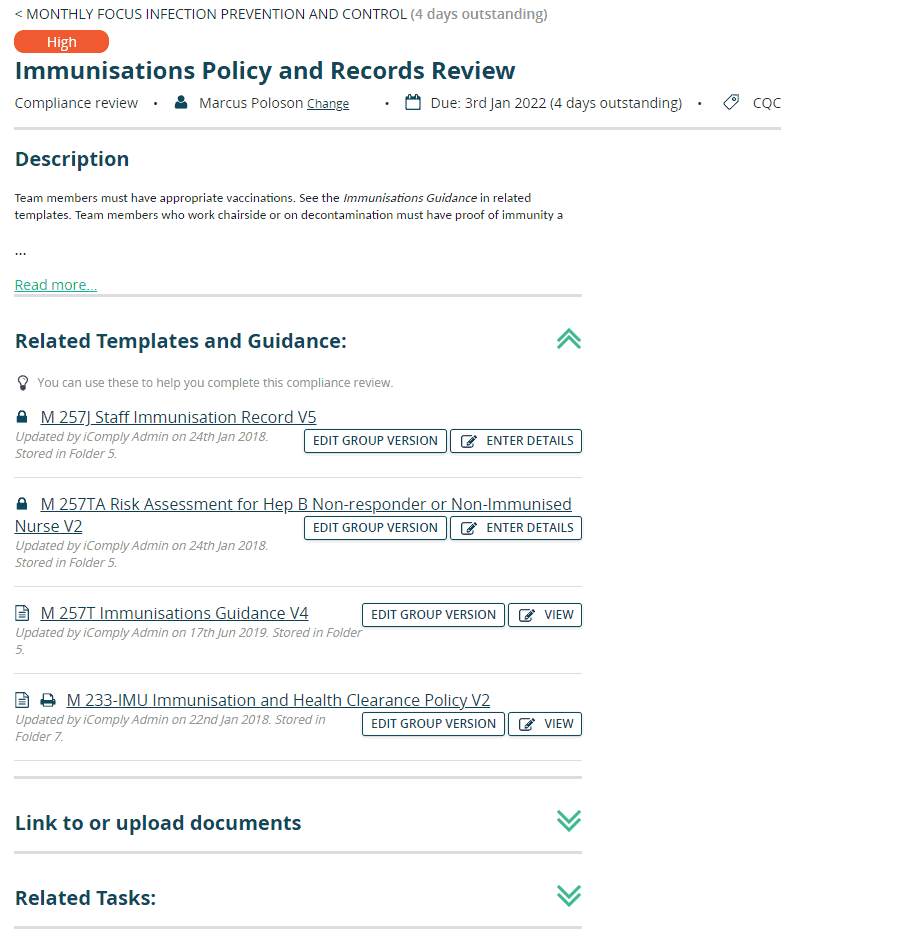917x933 pixels.
Task: Click the person icon beside Marcus Poloson
Action: [181, 102]
